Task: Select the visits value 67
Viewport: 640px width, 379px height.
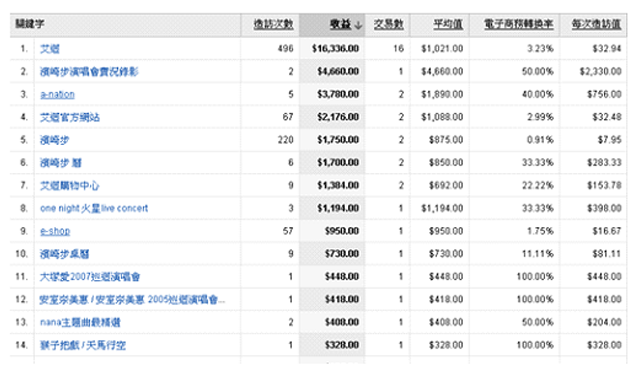Action: pos(288,117)
